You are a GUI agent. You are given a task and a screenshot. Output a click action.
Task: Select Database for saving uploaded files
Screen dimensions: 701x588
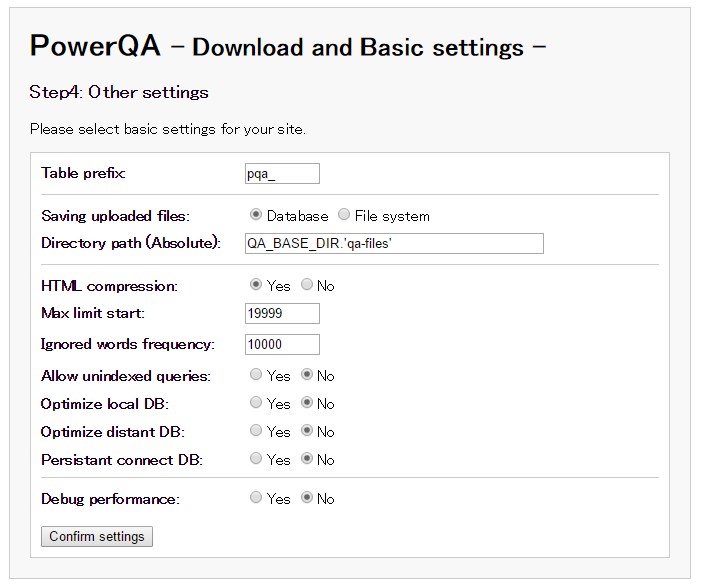pyautogui.click(x=256, y=215)
